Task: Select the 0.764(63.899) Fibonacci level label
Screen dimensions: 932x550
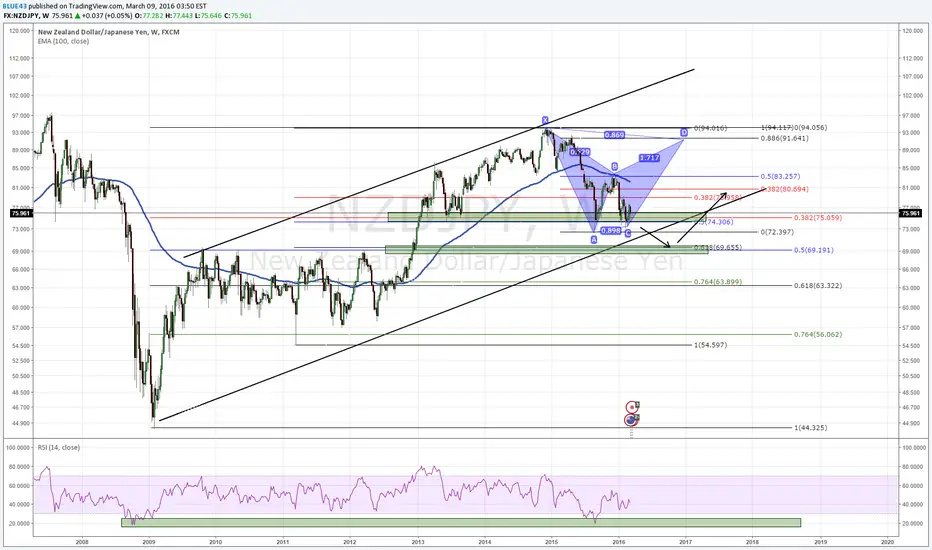Action: [x=718, y=282]
